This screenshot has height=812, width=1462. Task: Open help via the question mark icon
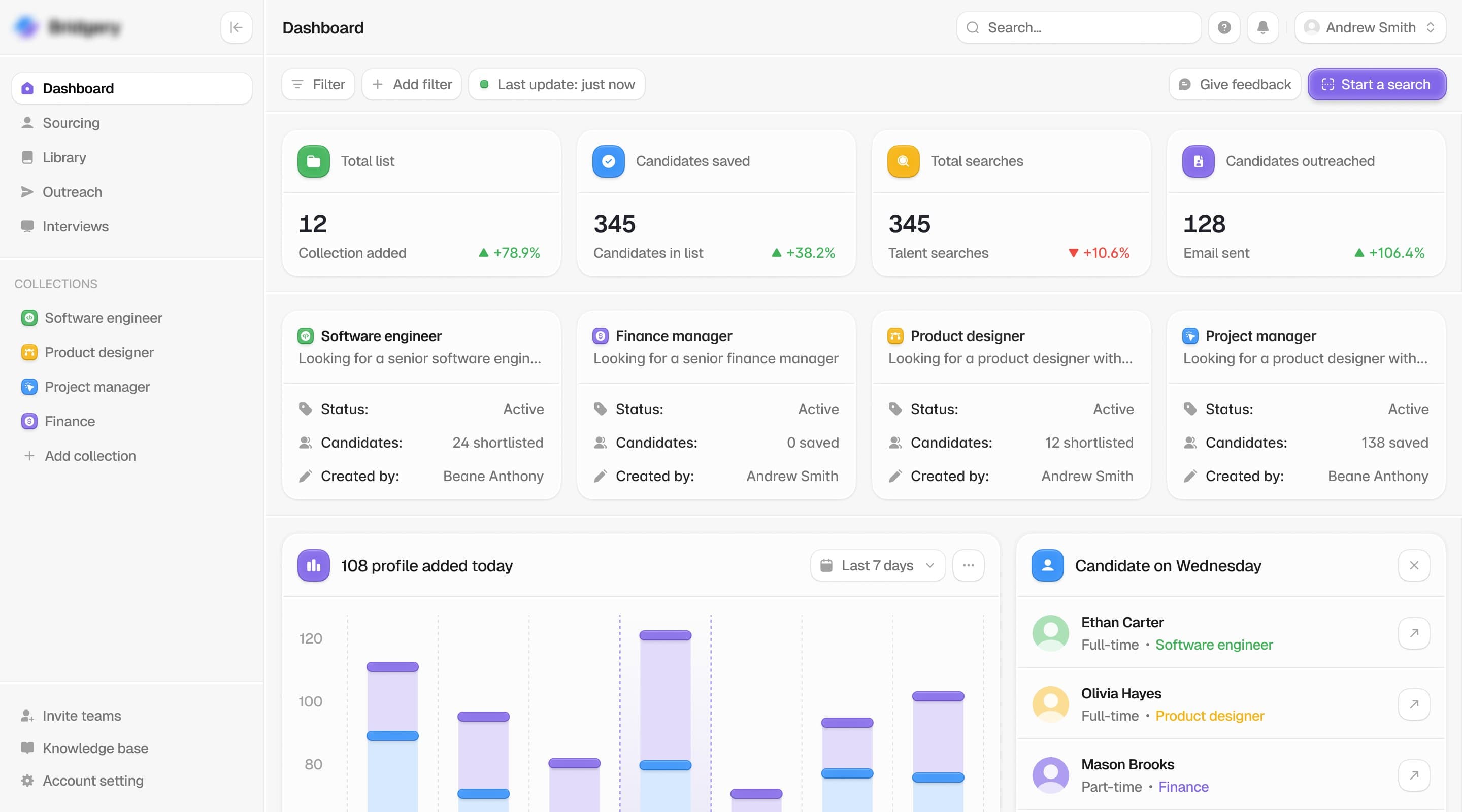click(1224, 27)
